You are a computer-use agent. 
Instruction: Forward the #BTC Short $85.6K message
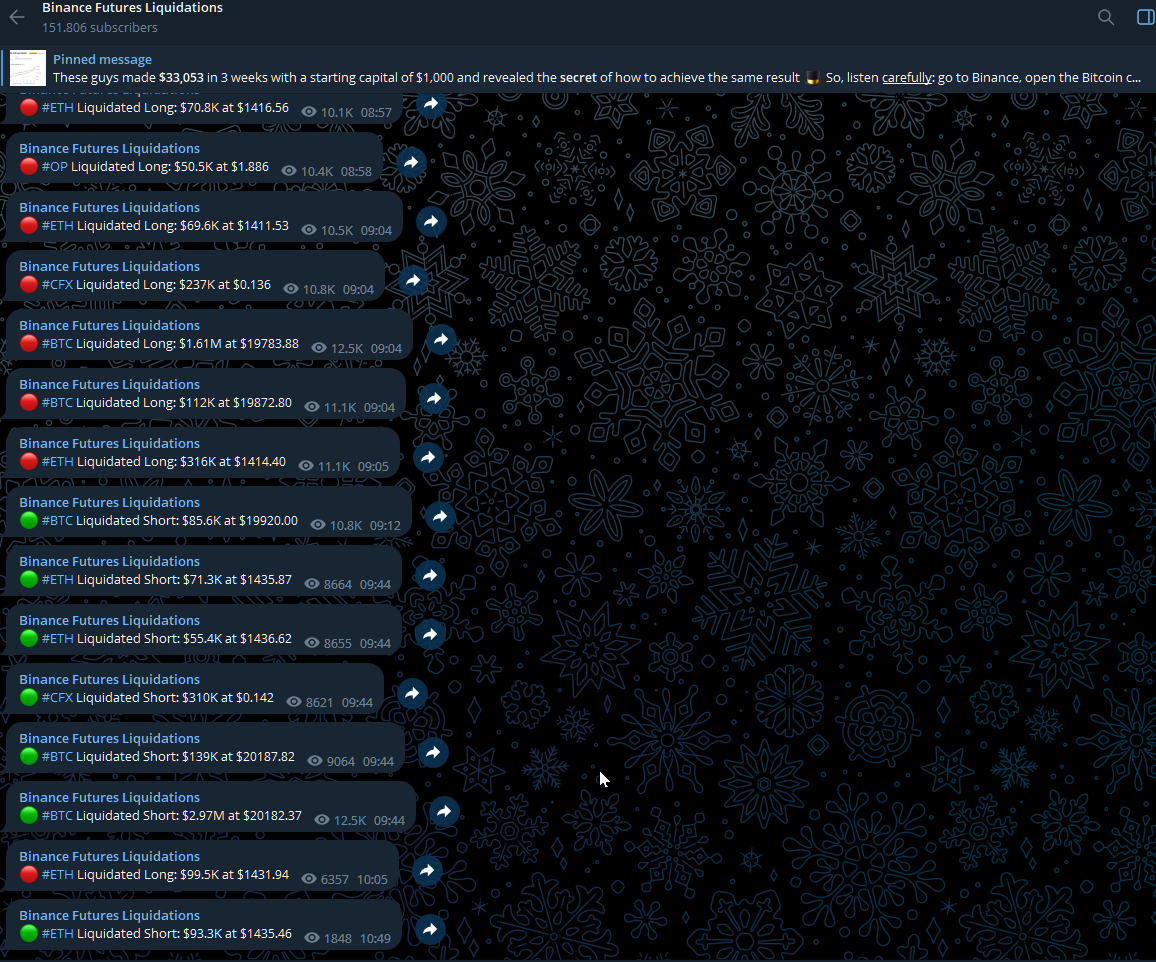click(x=440, y=517)
